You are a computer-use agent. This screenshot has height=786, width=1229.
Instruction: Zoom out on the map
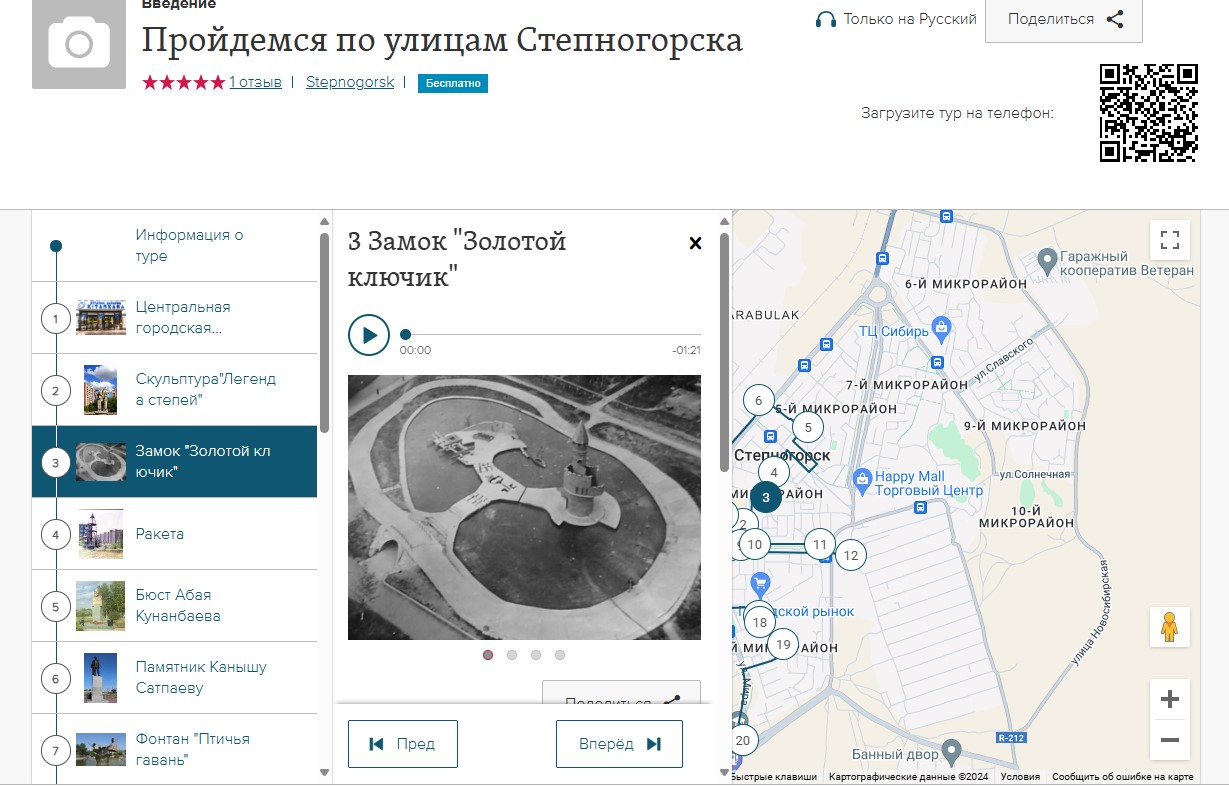point(1169,741)
